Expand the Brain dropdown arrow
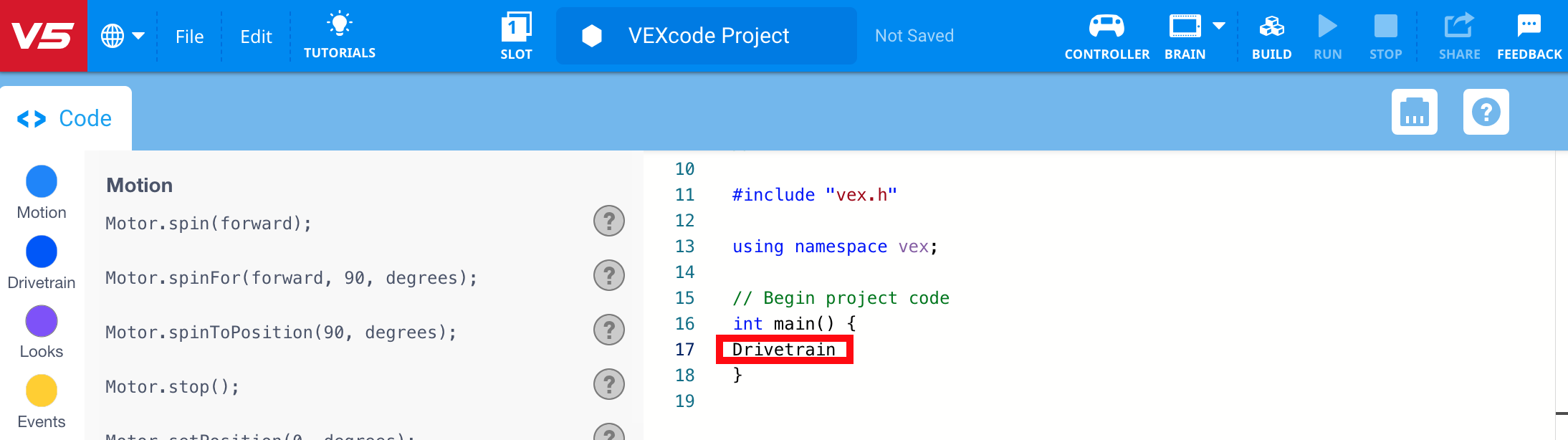 coord(1219,27)
